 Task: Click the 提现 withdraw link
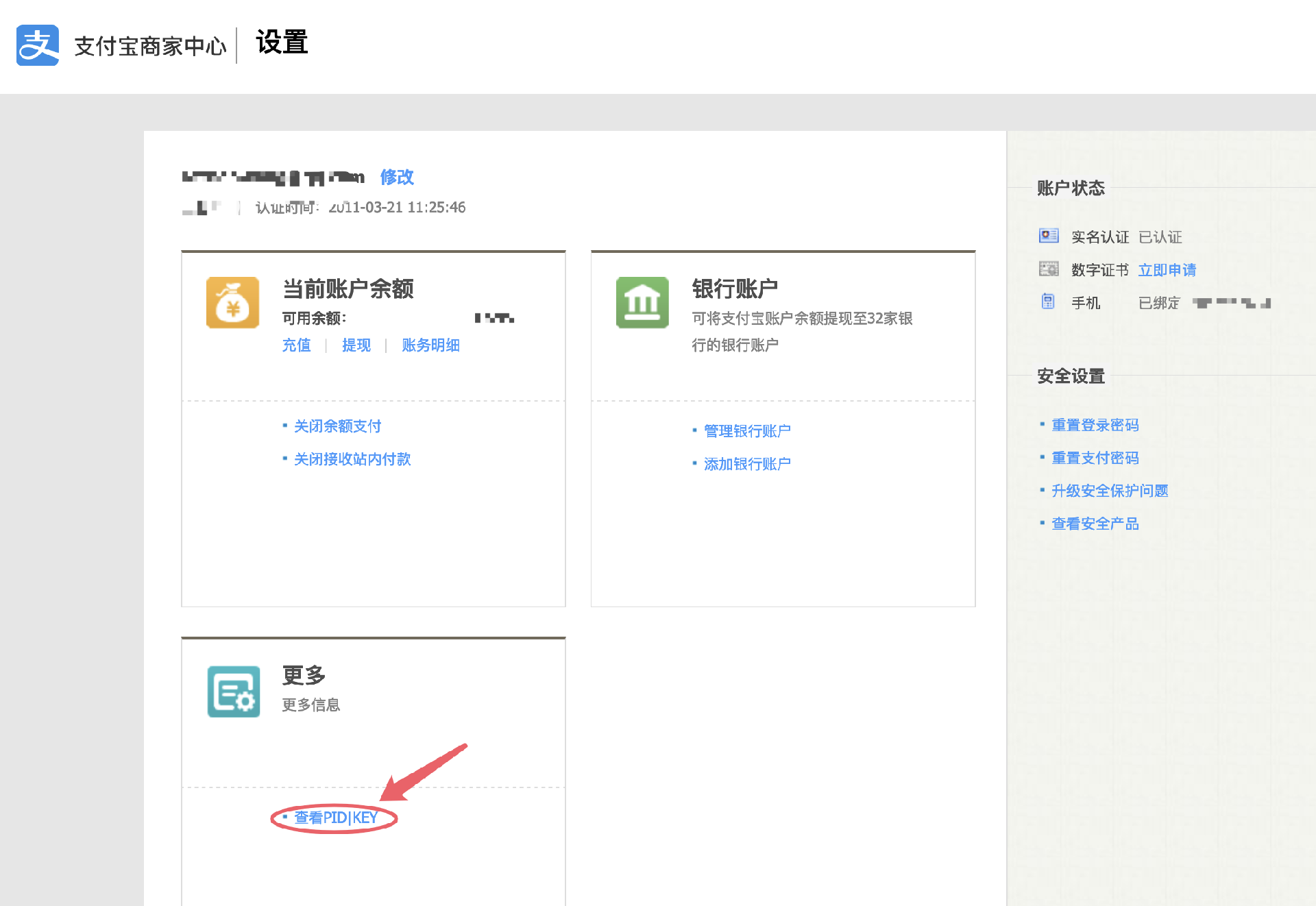tap(356, 345)
